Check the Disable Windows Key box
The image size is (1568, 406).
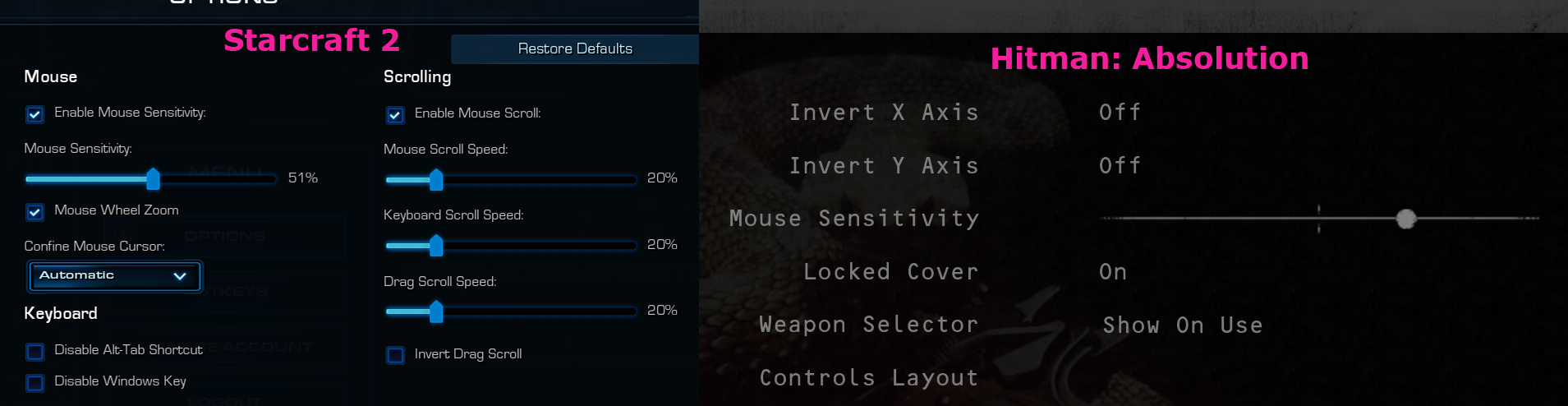point(34,383)
